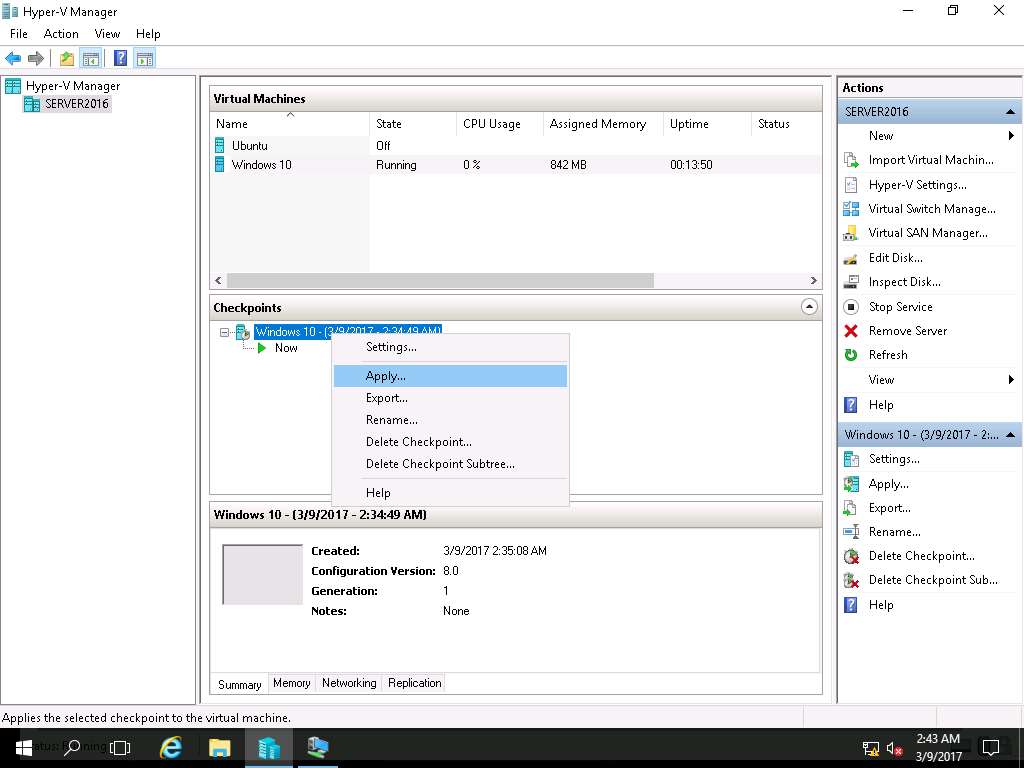Click the Ubuntu virtual machine icon
The image size is (1024, 768).
(220, 145)
